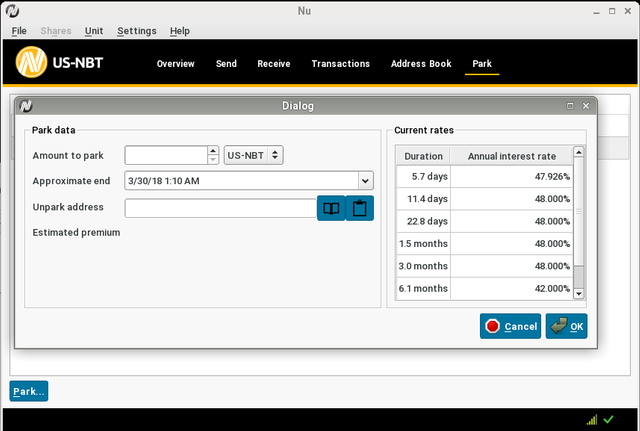
Task: Click the US-NBT logo in header
Action: 60,62
